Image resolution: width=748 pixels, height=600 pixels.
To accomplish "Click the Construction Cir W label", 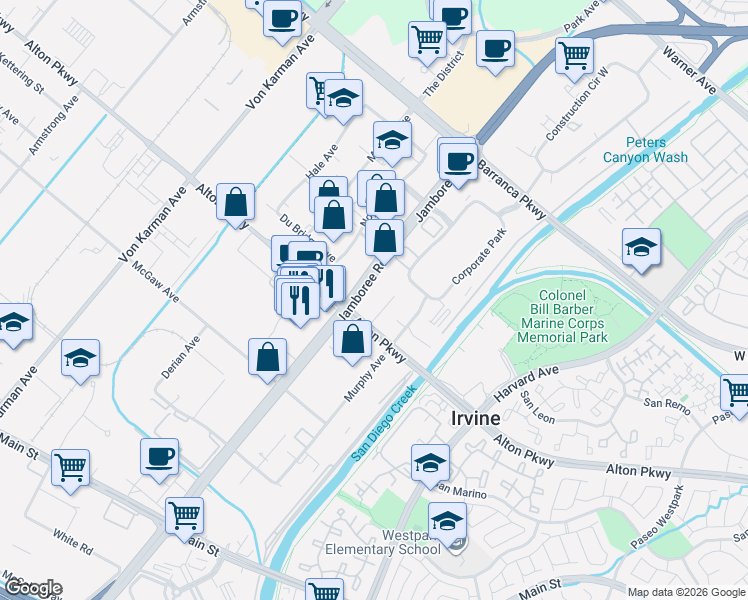I will 577,103.
